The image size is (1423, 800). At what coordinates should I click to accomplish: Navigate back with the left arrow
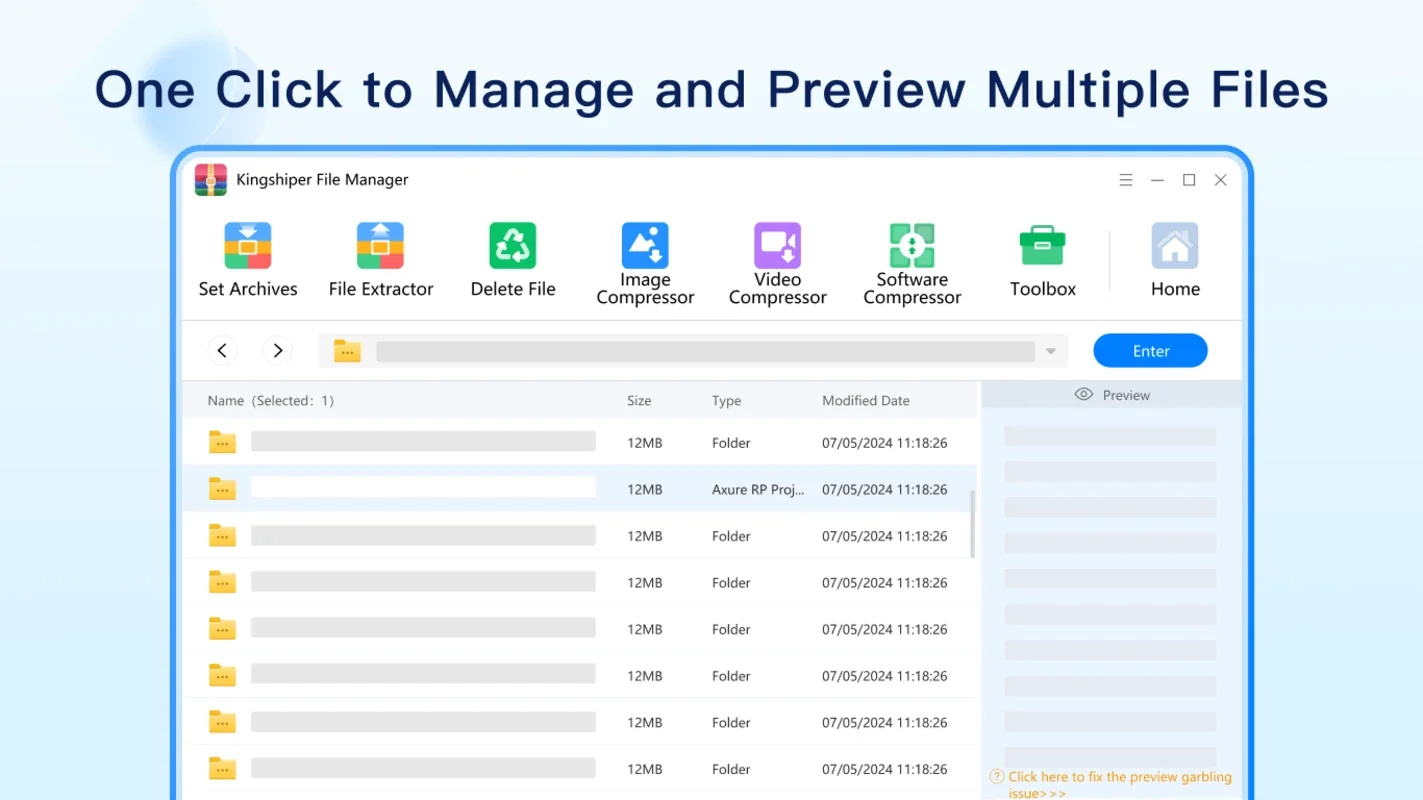[x=222, y=351]
